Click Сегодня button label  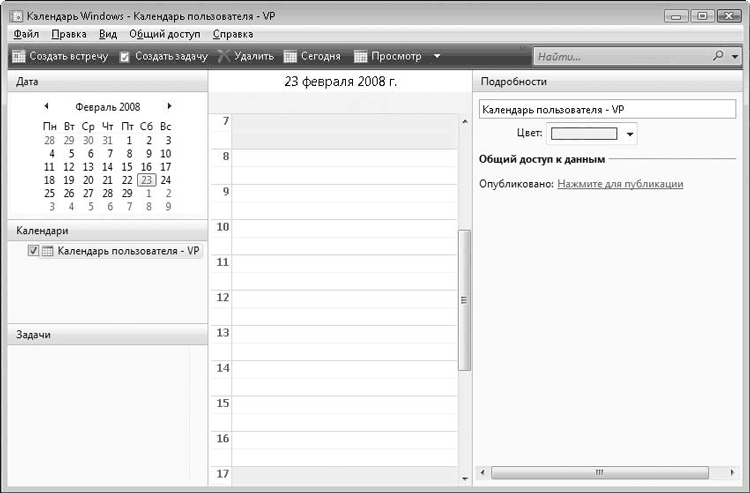(320, 56)
